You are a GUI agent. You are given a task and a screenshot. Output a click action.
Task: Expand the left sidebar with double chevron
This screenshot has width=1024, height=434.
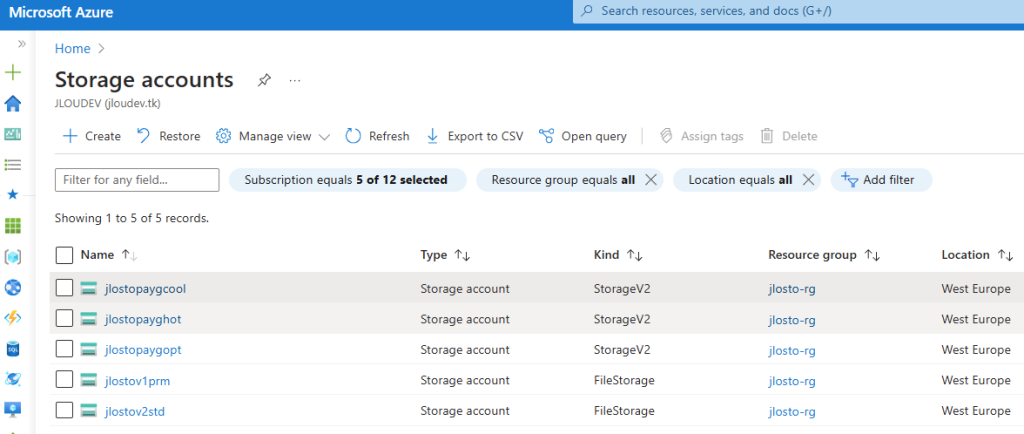[x=22, y=44]
